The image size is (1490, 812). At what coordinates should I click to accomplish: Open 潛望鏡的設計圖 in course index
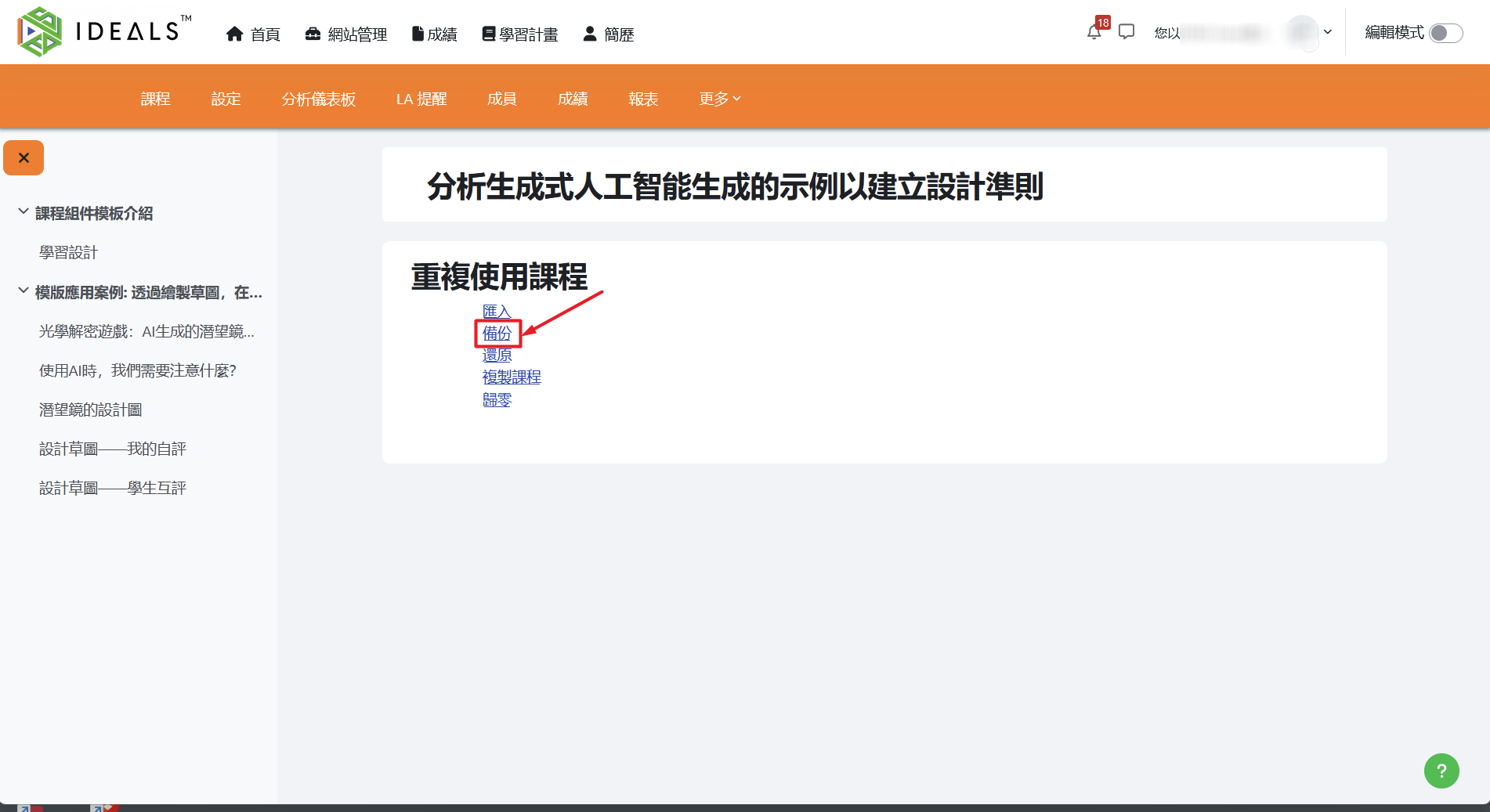click(91, 410)
